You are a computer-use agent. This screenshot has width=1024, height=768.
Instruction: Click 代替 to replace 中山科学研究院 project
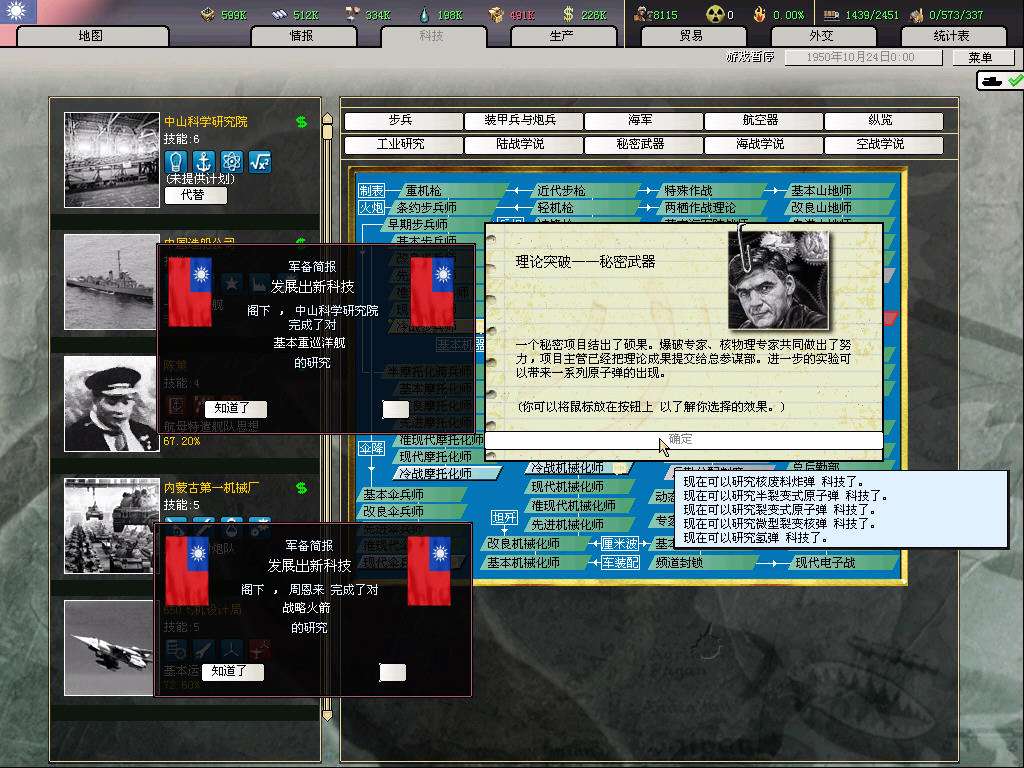pos(195,195)
